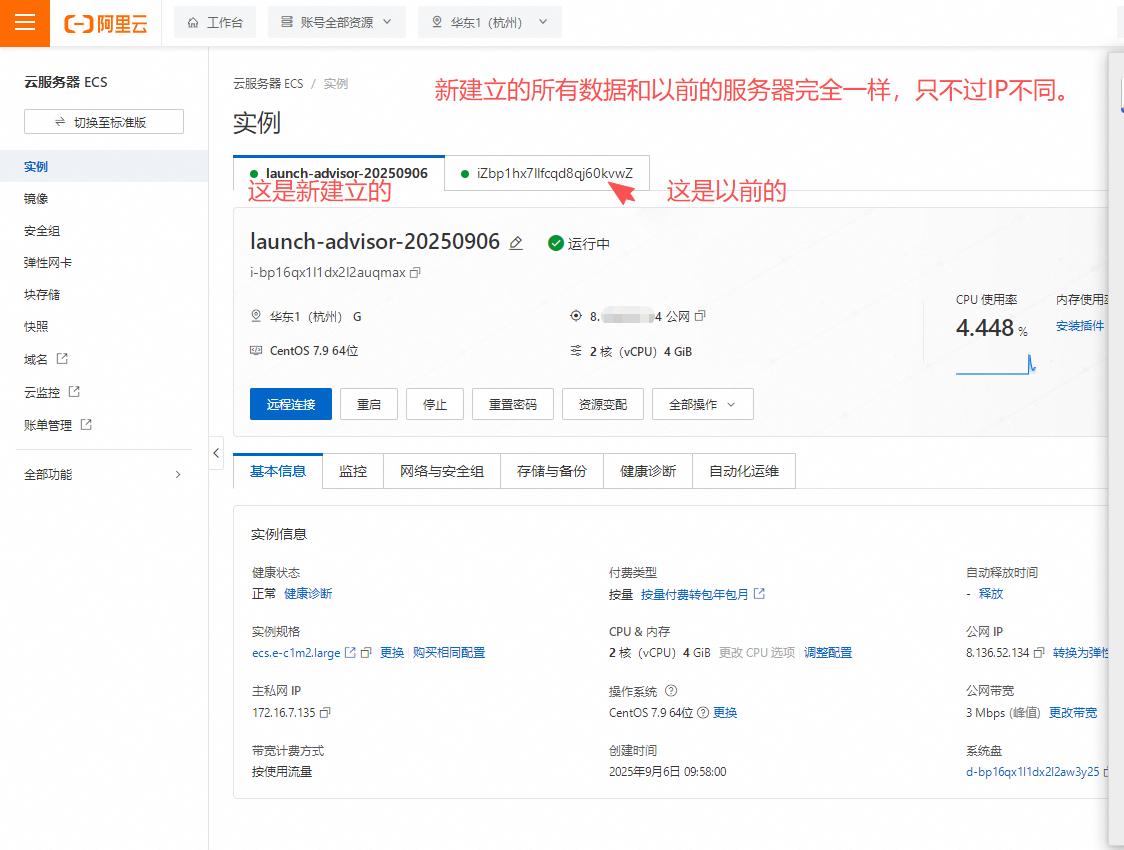Copy the instance ID i-bp16qx1l1dx2l2auqmax
Screen dimensions: 1124x850
coord(415,272)
